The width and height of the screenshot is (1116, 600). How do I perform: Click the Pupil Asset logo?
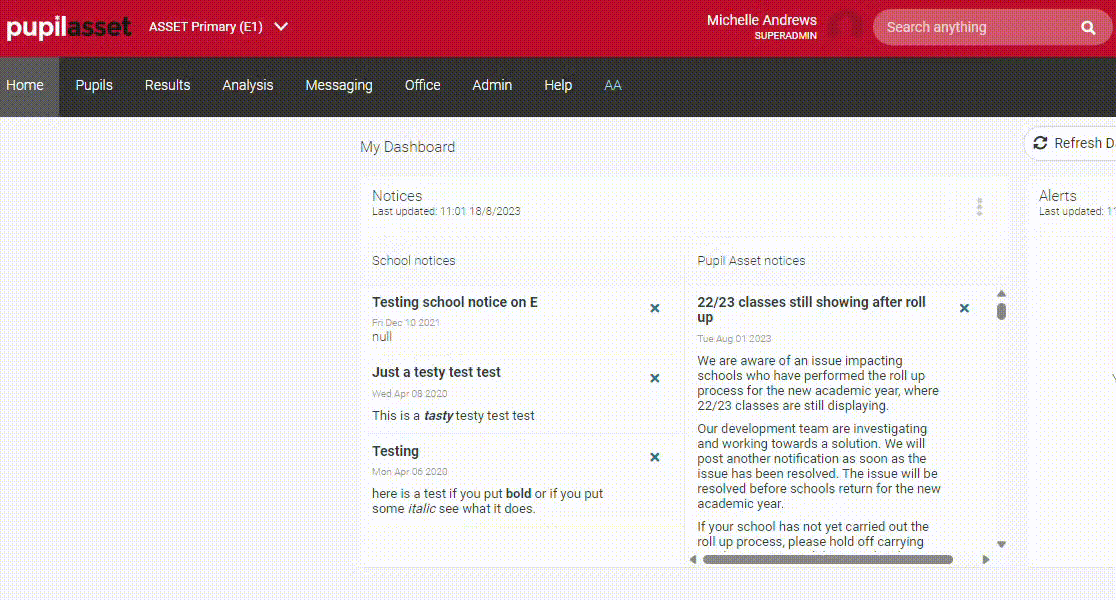pyautogui.click(x=68, y=27)
